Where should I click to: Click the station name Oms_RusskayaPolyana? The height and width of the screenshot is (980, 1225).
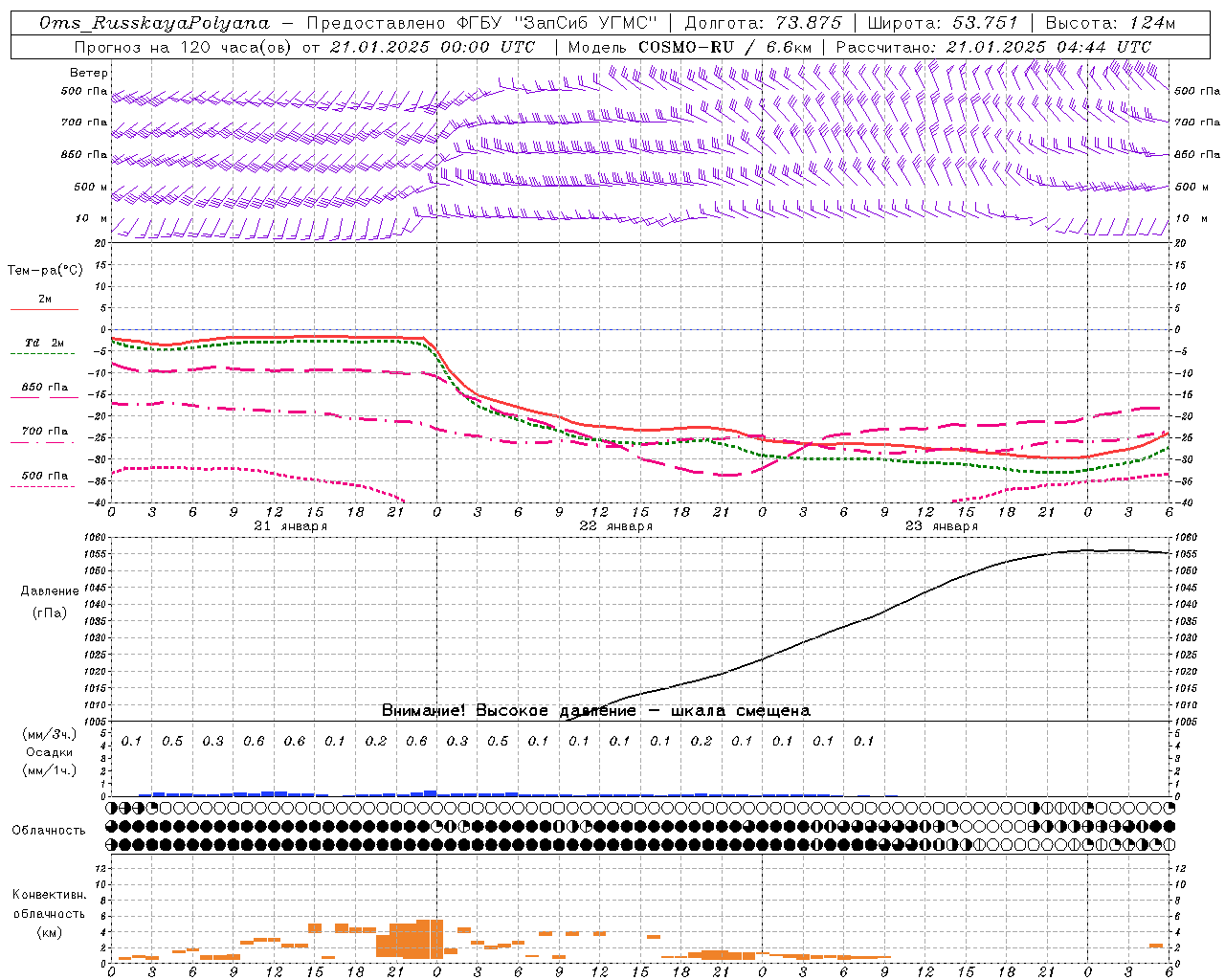point(155,23)
